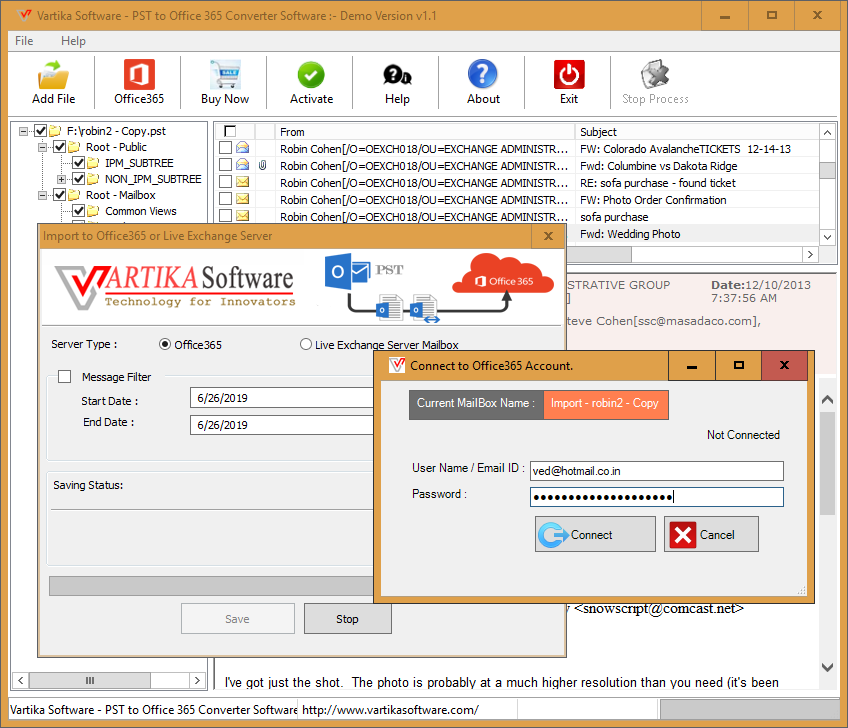Click the Cancel button in Connect dialog
Image resolution: width=848 pixels, height=728 pixels.
[711, 534]
